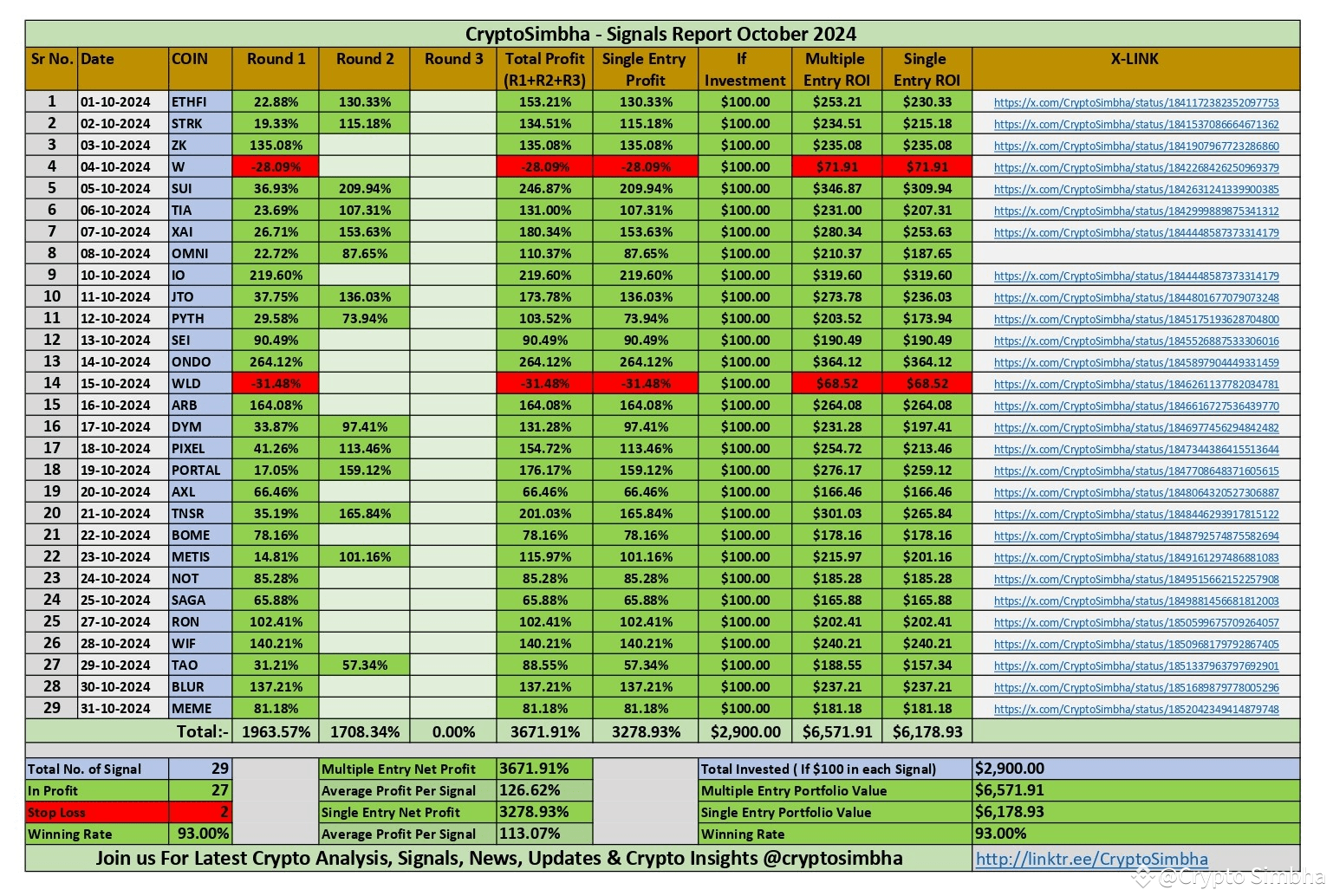Open the X link for the ONDO signal
Image resolution: width=1333 pixels, height=896 pixels.
point(1135,362)
